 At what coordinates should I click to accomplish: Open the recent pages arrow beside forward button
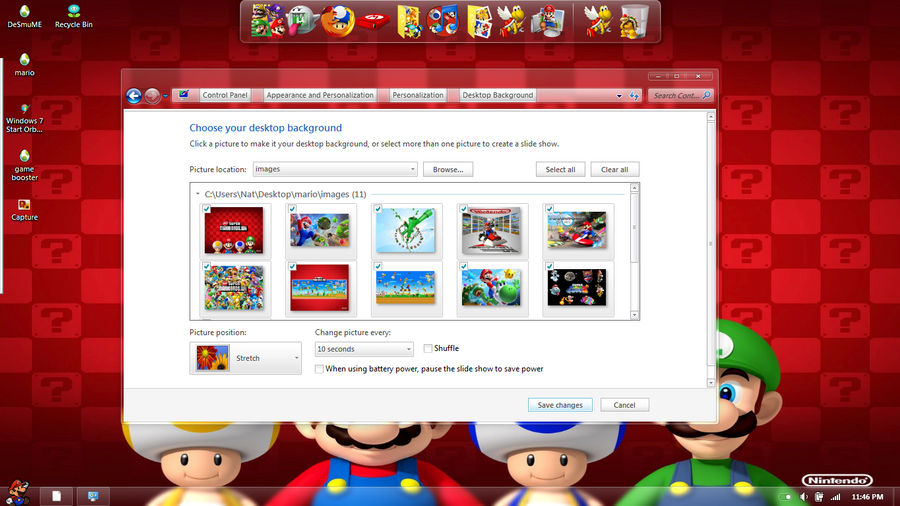[x=165, y=96]
